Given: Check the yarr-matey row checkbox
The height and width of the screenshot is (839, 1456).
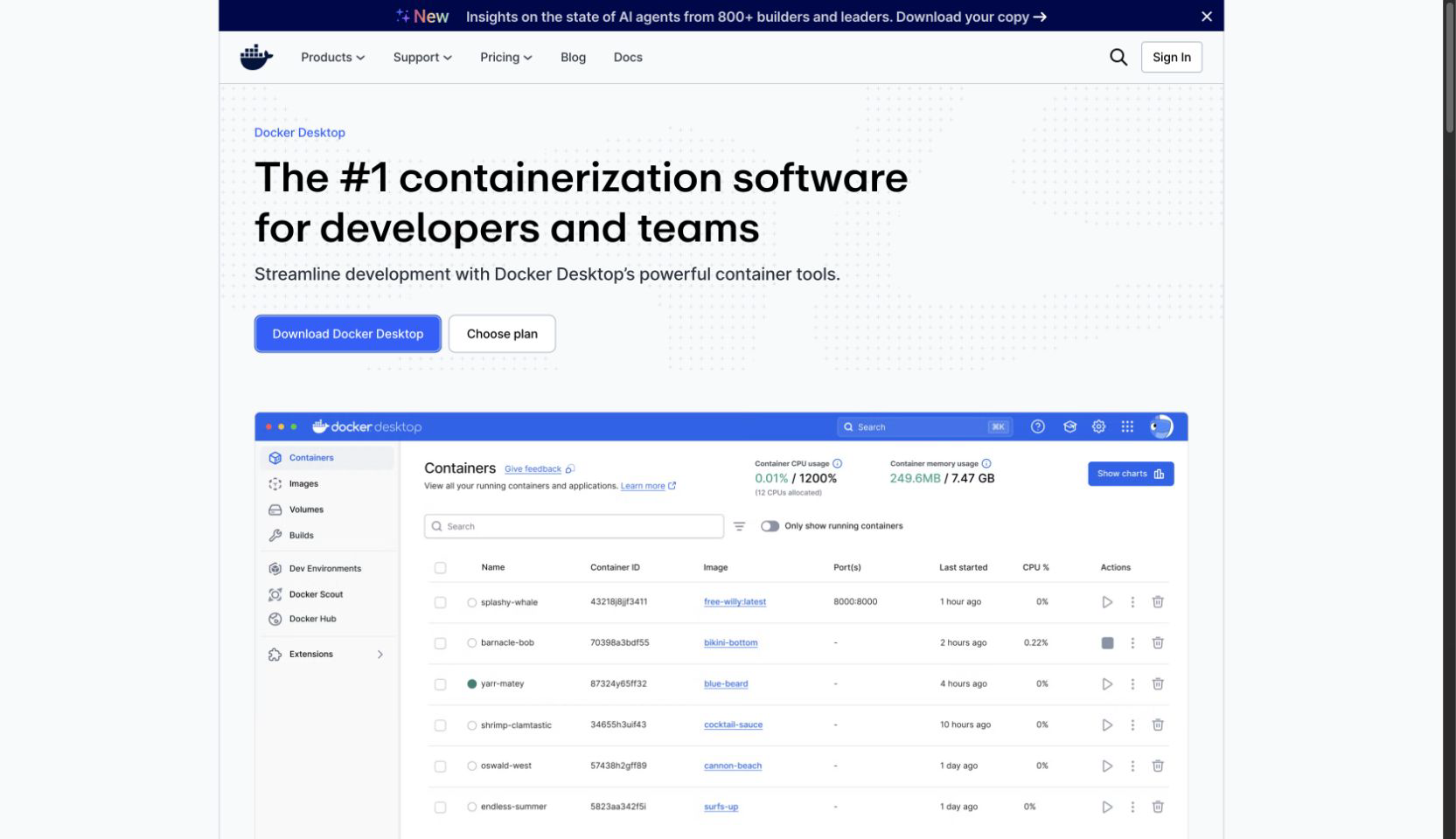Looking at the screenshot, I should point(441,684).
